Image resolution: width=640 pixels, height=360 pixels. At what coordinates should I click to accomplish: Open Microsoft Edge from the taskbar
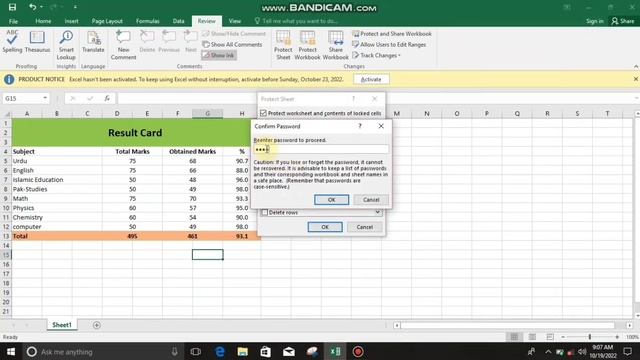click(220, 351)
